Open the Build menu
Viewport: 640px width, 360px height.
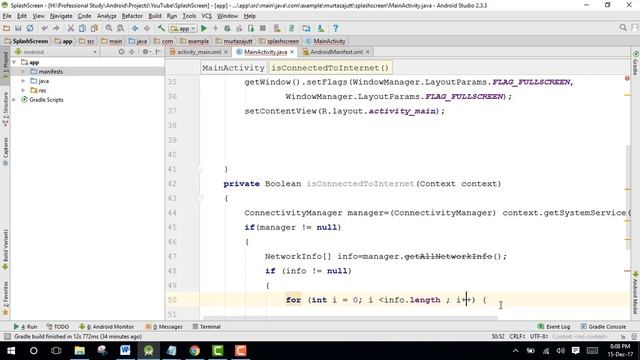(155, 16)
